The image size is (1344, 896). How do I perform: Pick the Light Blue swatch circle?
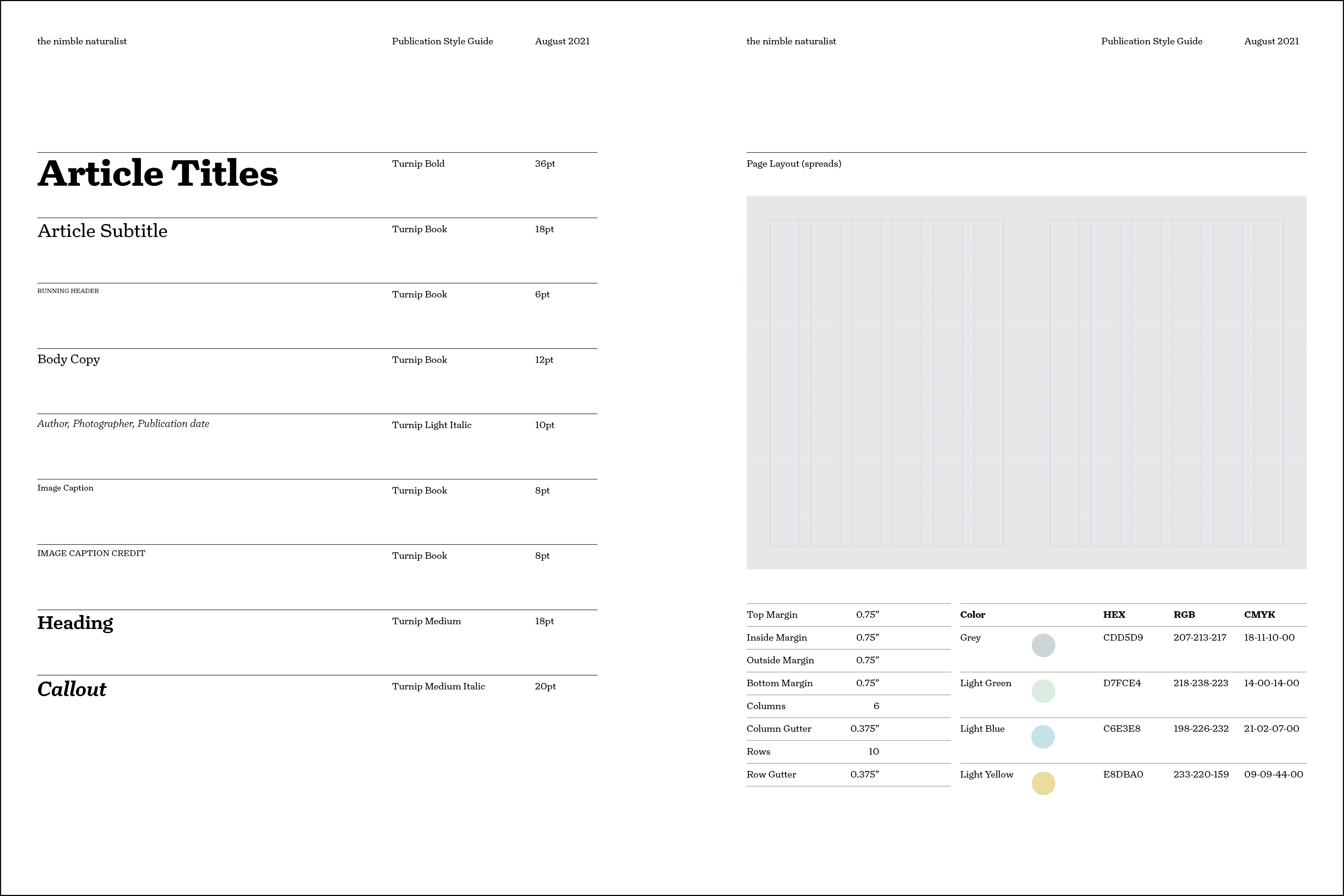click(1043, 736)
